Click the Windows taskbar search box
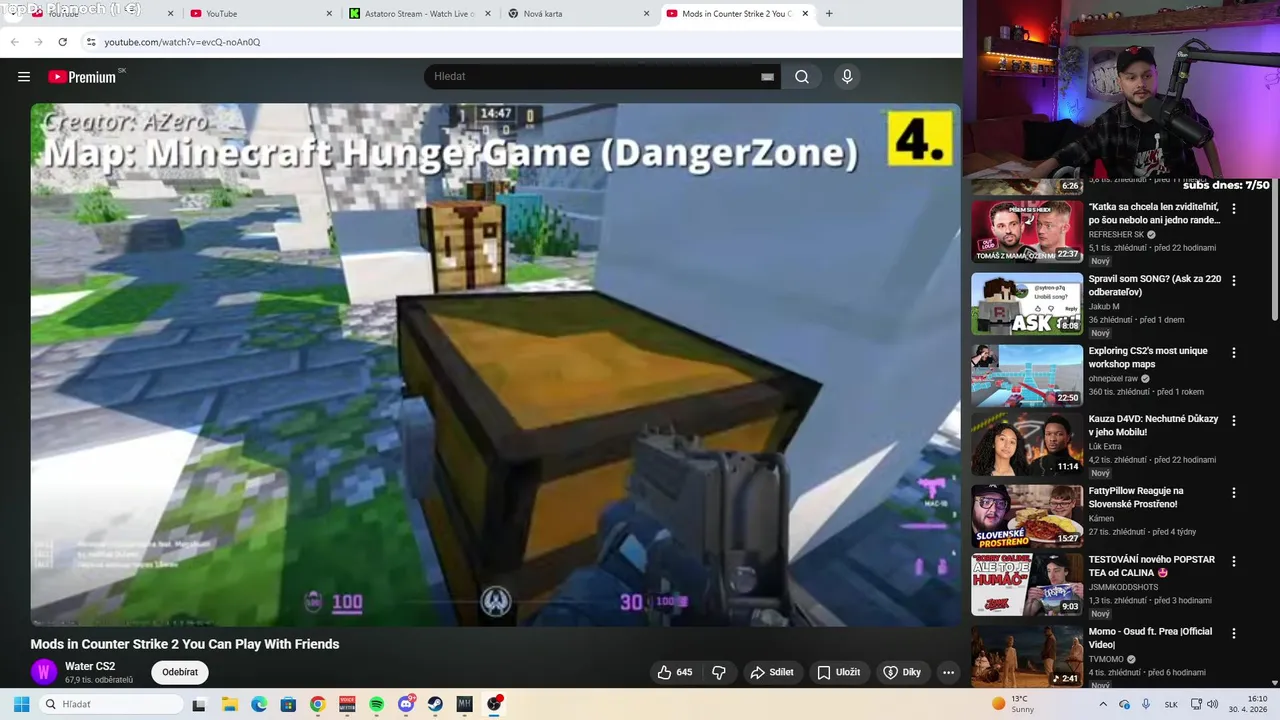1280x720 pixels. coord(110,704)
